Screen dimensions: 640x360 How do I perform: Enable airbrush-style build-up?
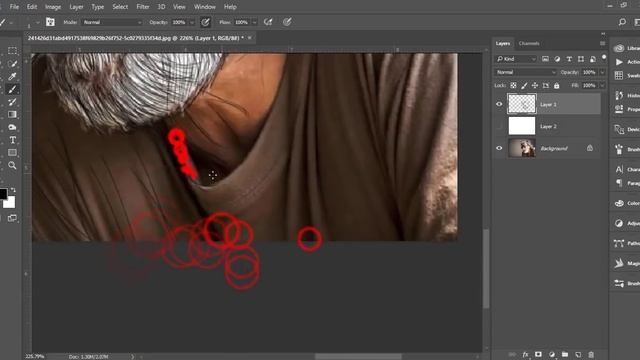(x=268, y=22)
